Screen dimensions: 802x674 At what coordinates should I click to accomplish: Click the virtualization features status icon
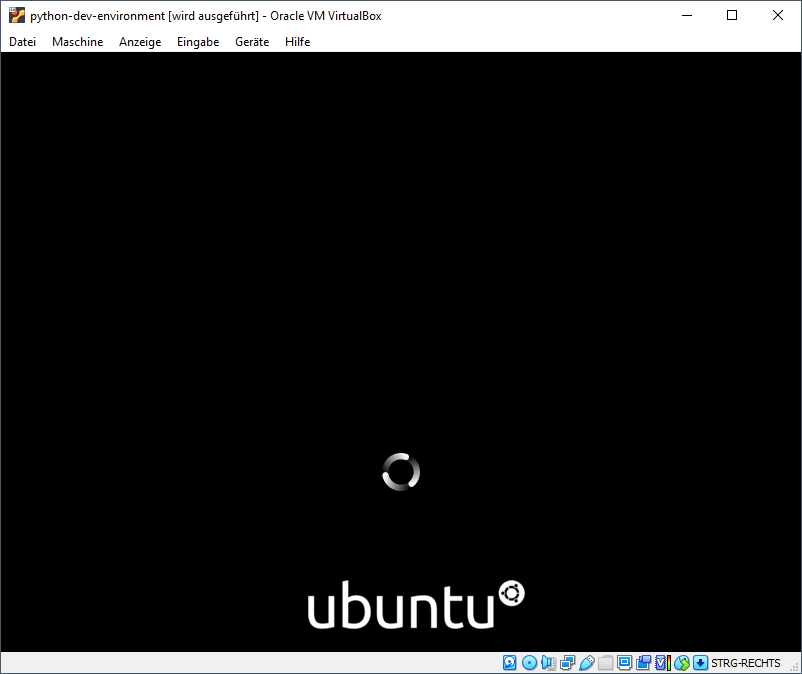(x=663, y=662)
